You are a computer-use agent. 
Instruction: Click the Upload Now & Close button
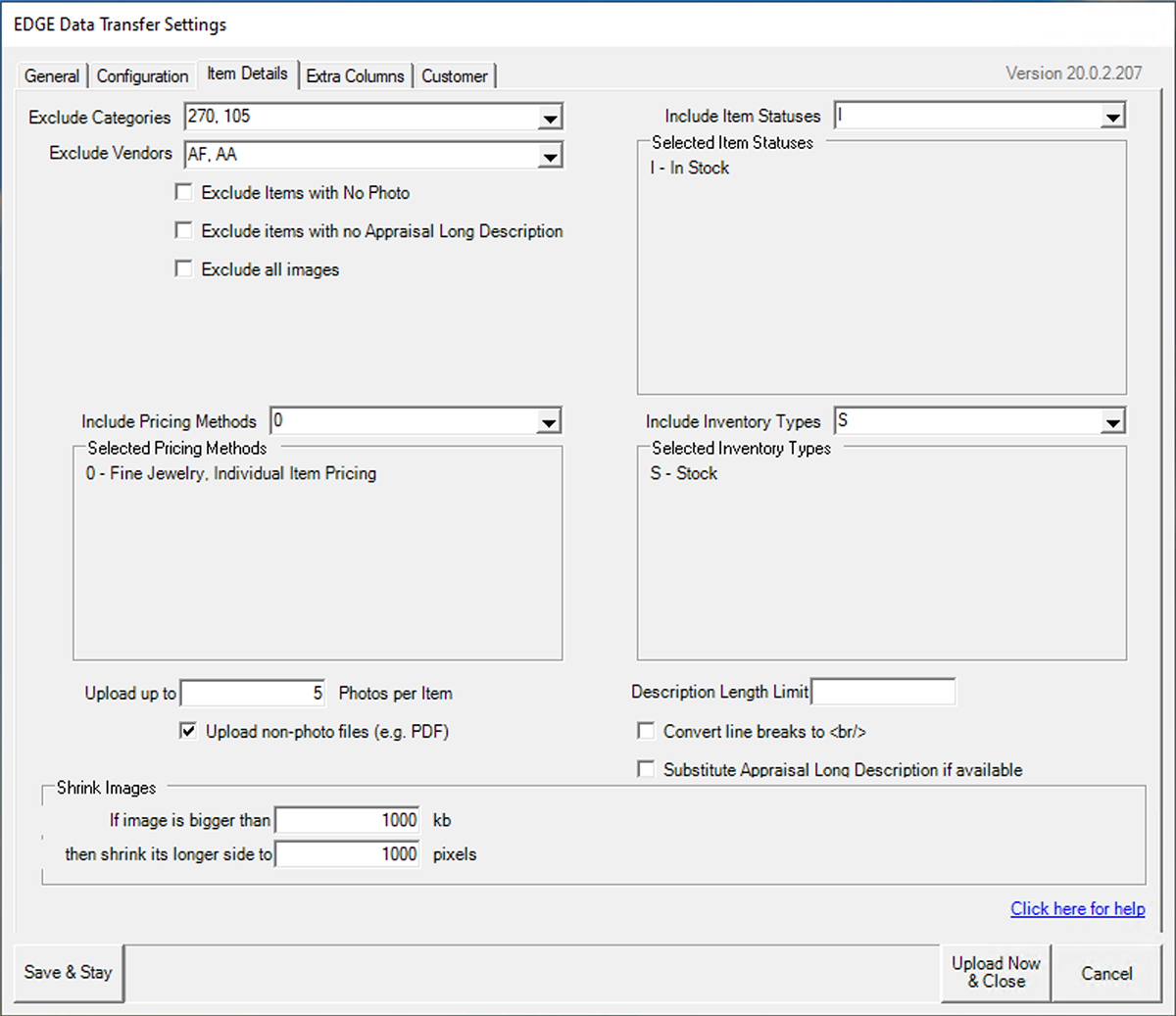pyautogui.click(x=996, y=973)
